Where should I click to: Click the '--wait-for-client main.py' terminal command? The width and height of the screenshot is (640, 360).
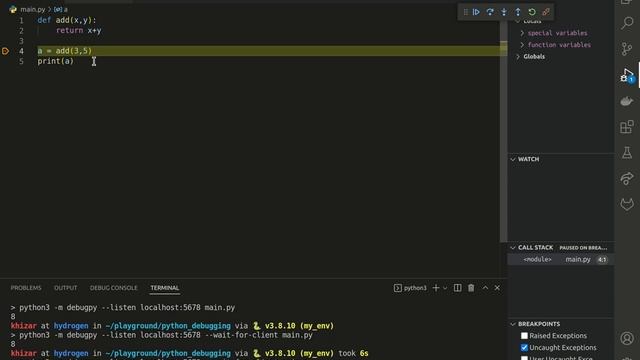tap(259, 335)
